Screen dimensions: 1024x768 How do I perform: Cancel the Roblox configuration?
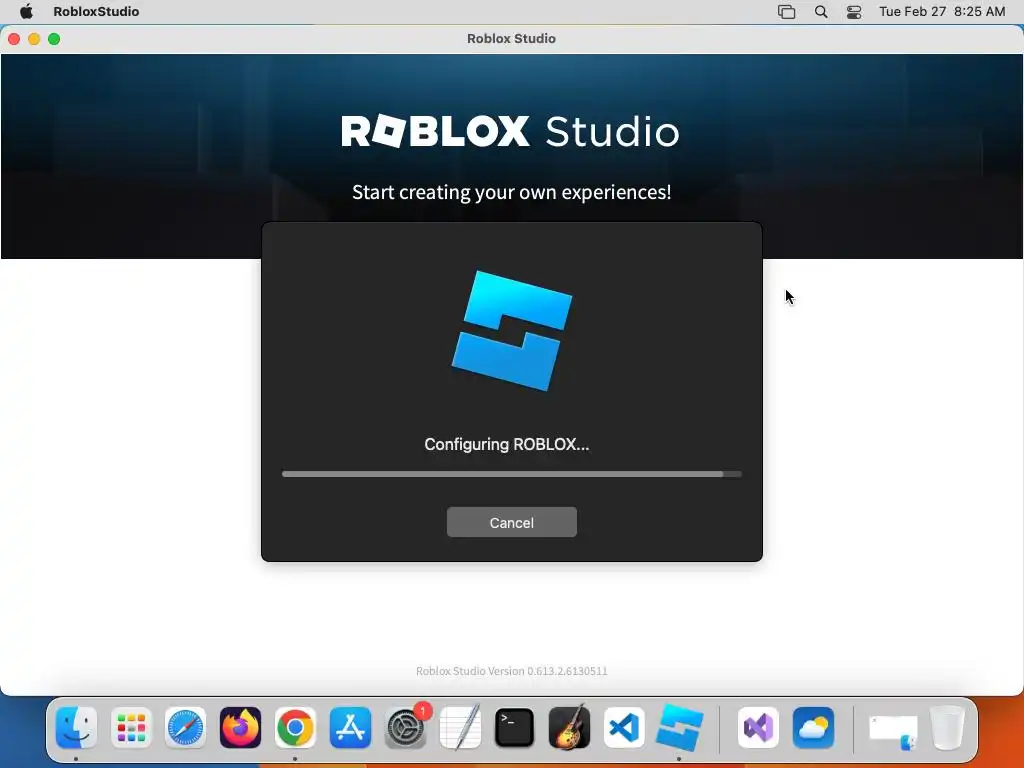(x=511, y=522)
